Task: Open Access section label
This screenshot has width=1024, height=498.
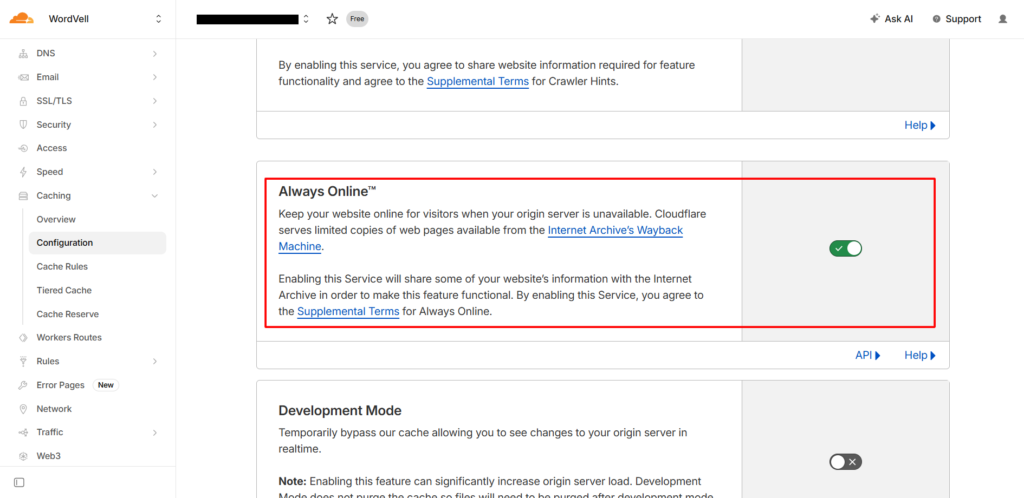Action: point(52,148)
